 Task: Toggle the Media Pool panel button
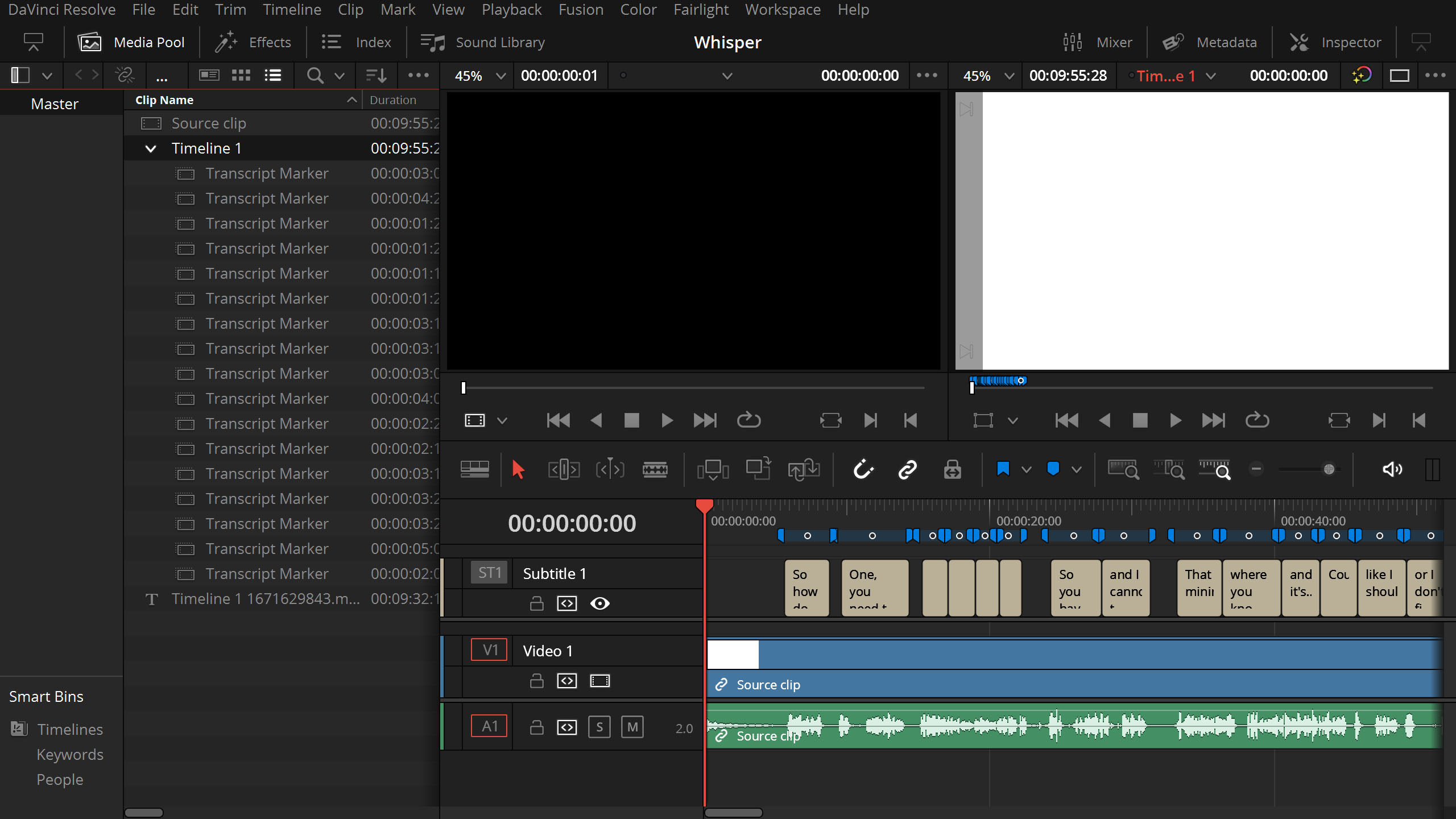pyautogui.click(x=131, y=42)
